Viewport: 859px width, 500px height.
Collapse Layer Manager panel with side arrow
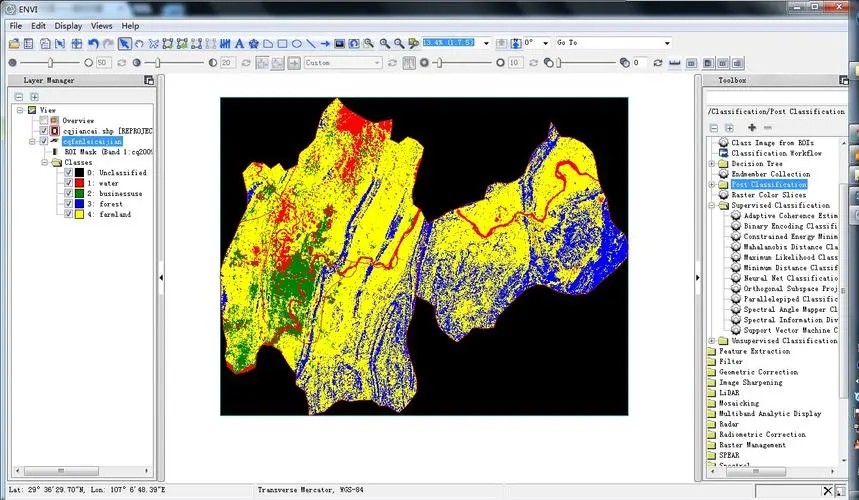161,278
